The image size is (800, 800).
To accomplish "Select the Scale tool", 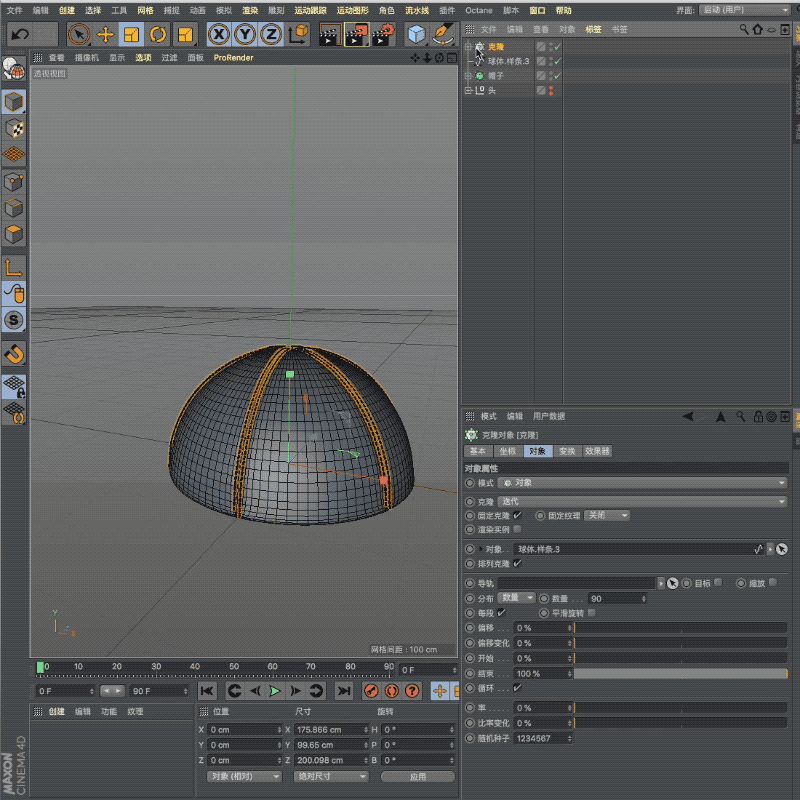I will 132,34.
